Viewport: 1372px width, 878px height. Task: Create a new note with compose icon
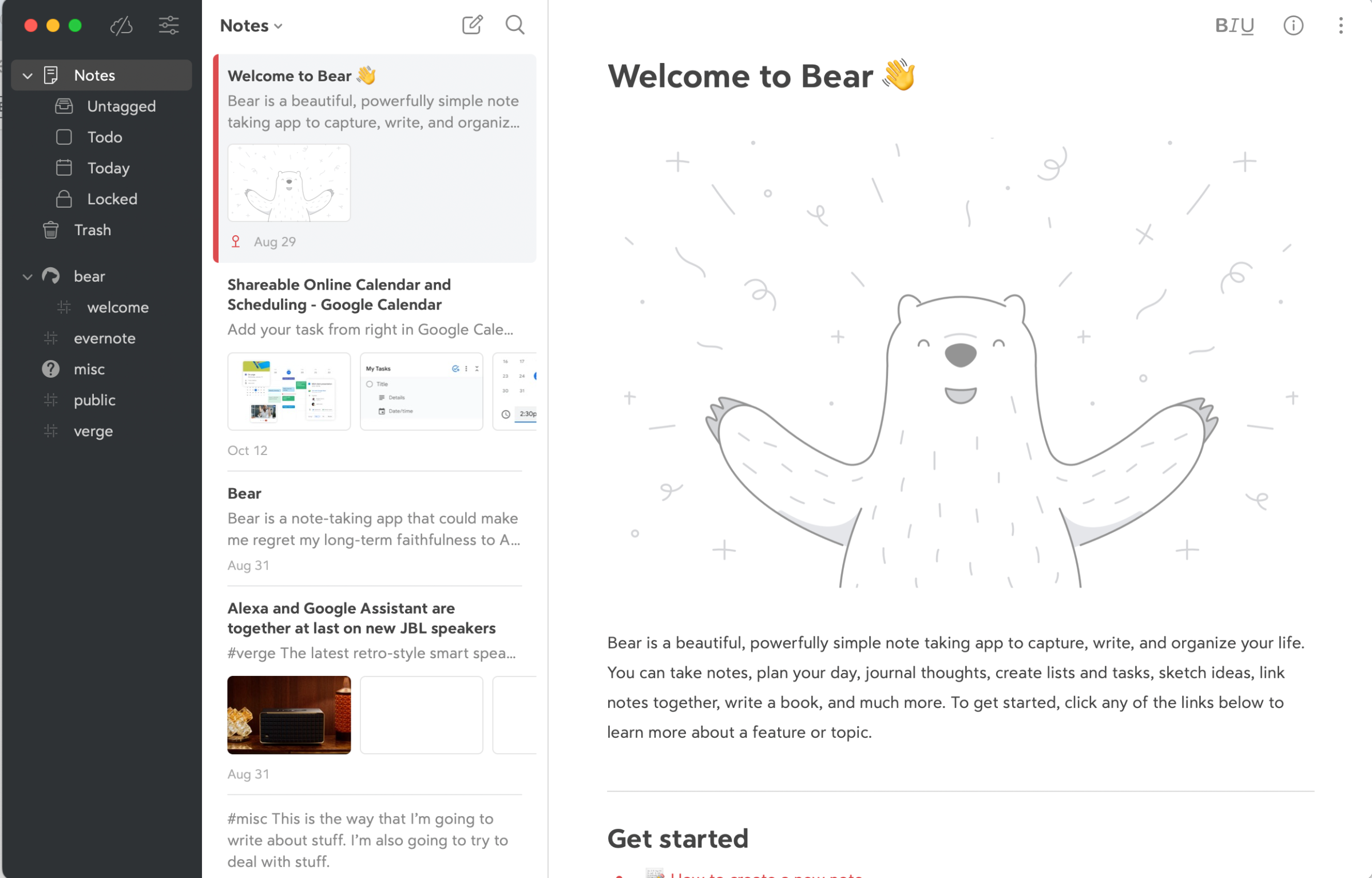click(473, 25)
